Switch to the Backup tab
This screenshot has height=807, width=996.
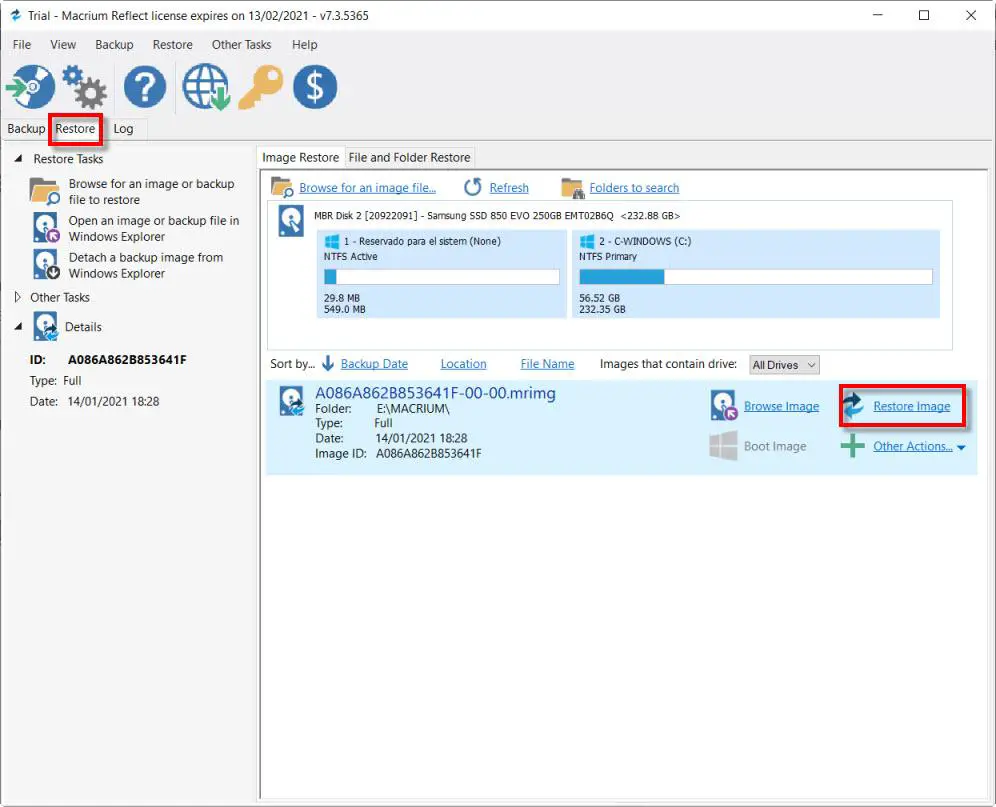point(26,128)
